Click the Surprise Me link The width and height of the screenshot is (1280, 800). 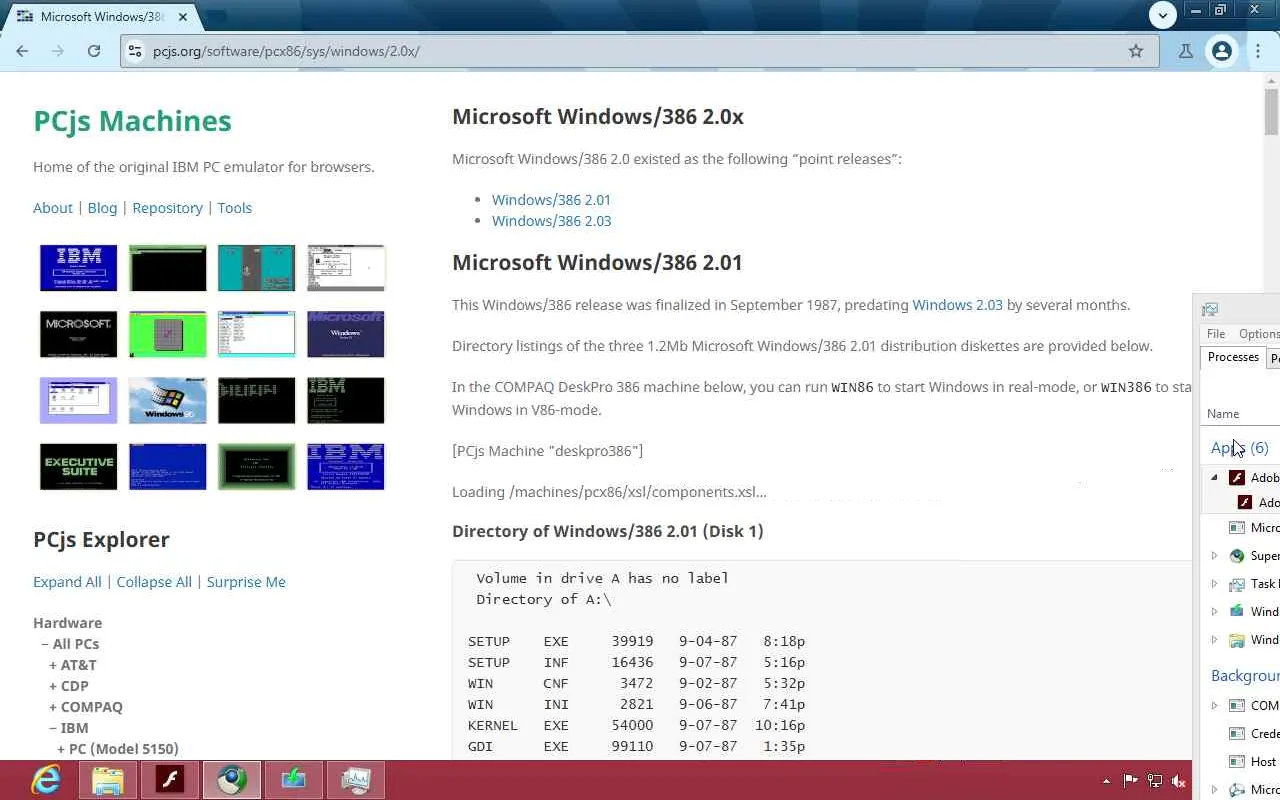(x=246, y=582)
